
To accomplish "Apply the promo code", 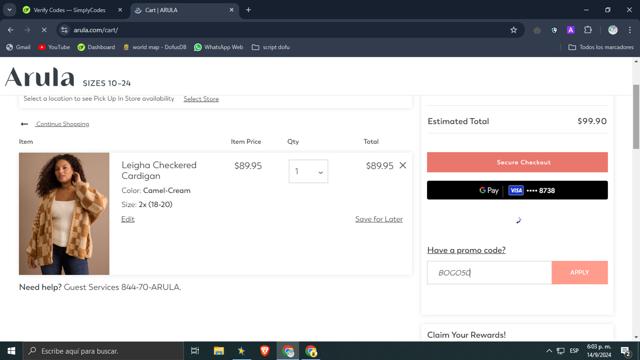I will (x=580, y=273).
